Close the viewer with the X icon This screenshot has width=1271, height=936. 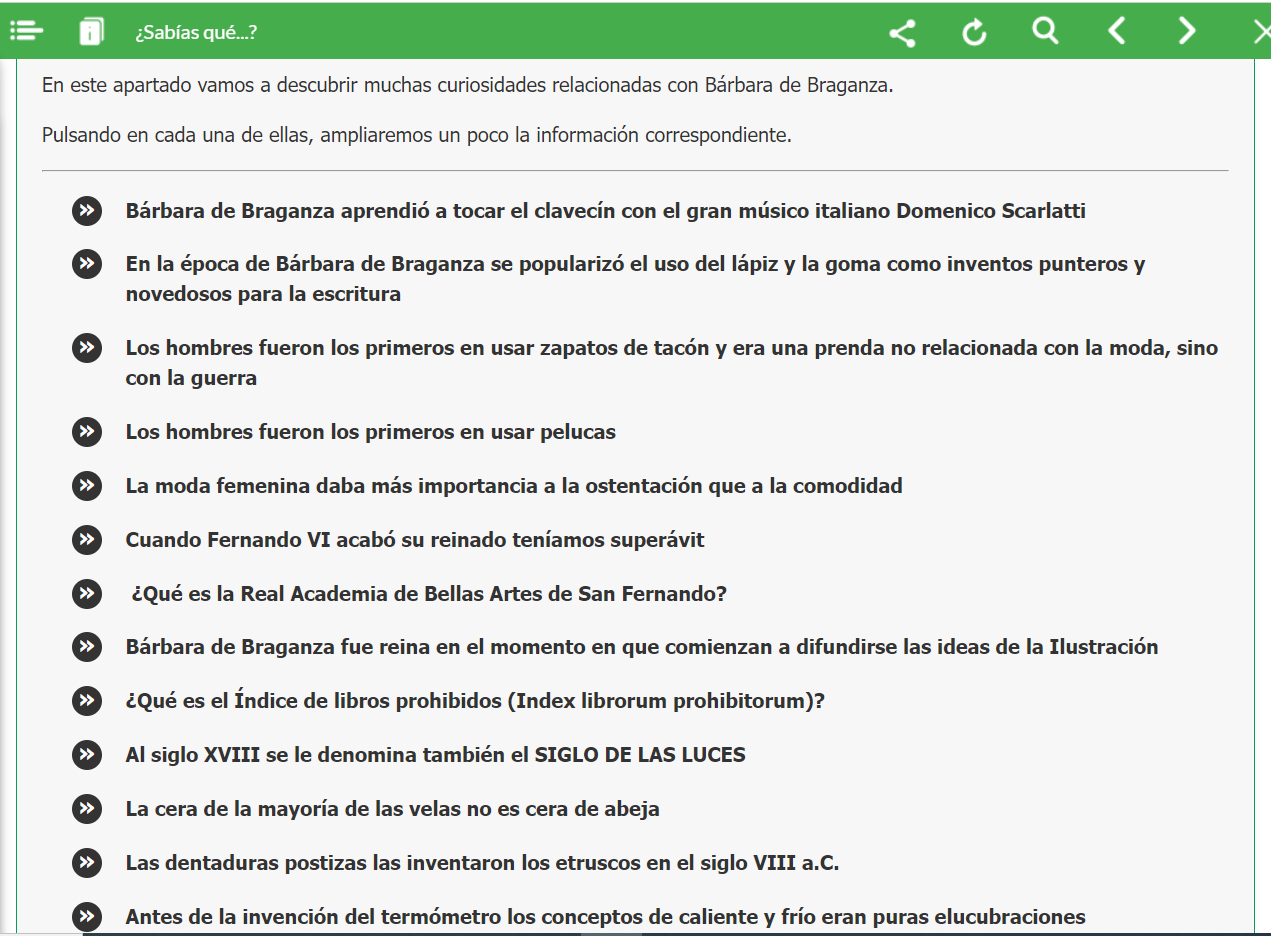pos(1261,32)
